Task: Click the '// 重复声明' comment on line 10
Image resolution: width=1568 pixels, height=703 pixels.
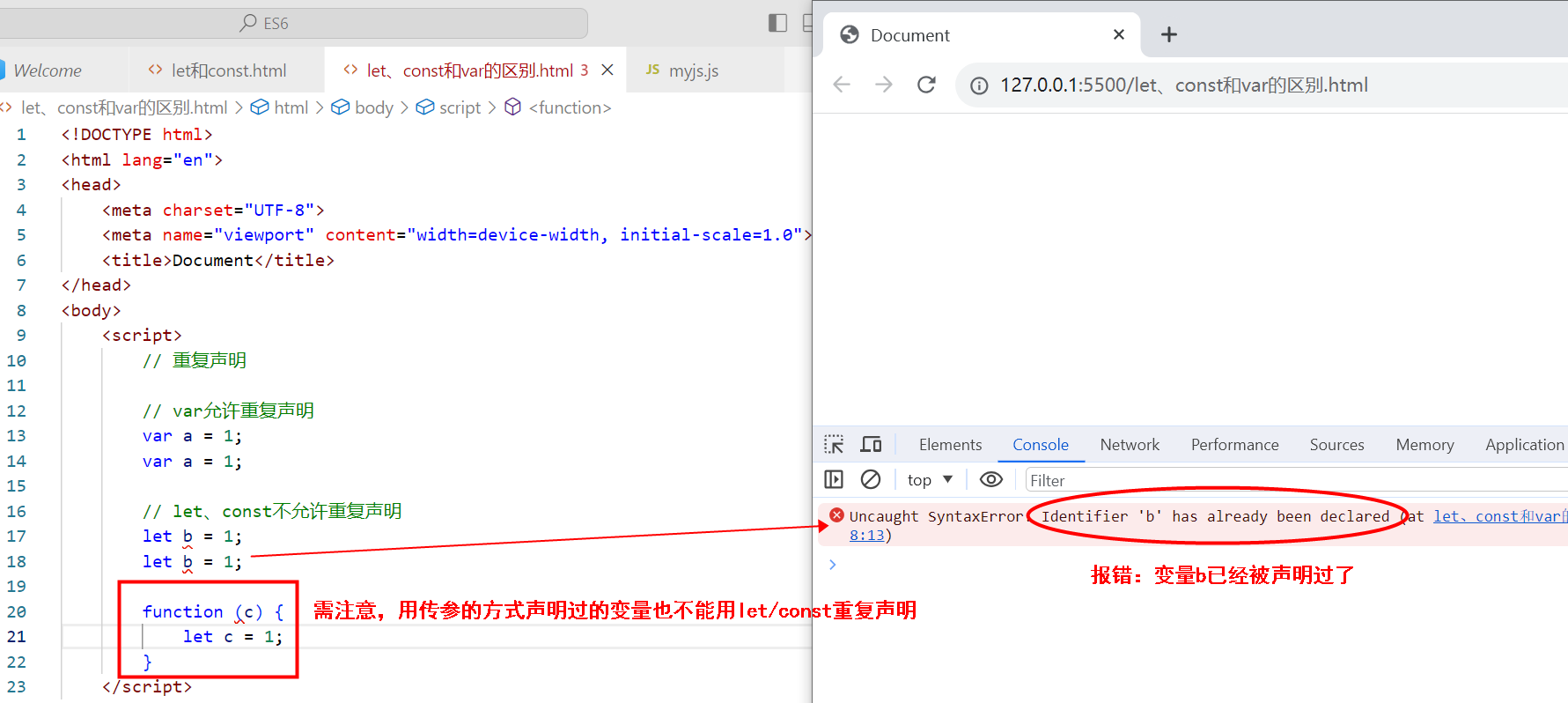Action: (195, 360)
